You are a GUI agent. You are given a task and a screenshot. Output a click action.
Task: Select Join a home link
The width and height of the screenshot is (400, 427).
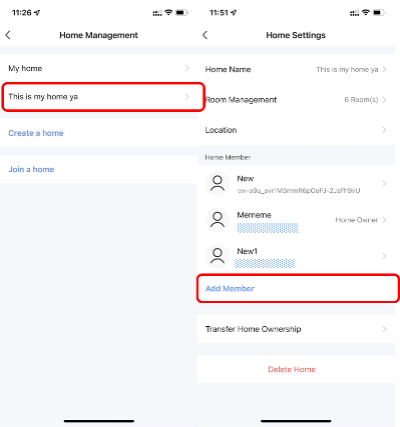click(31, 169)
